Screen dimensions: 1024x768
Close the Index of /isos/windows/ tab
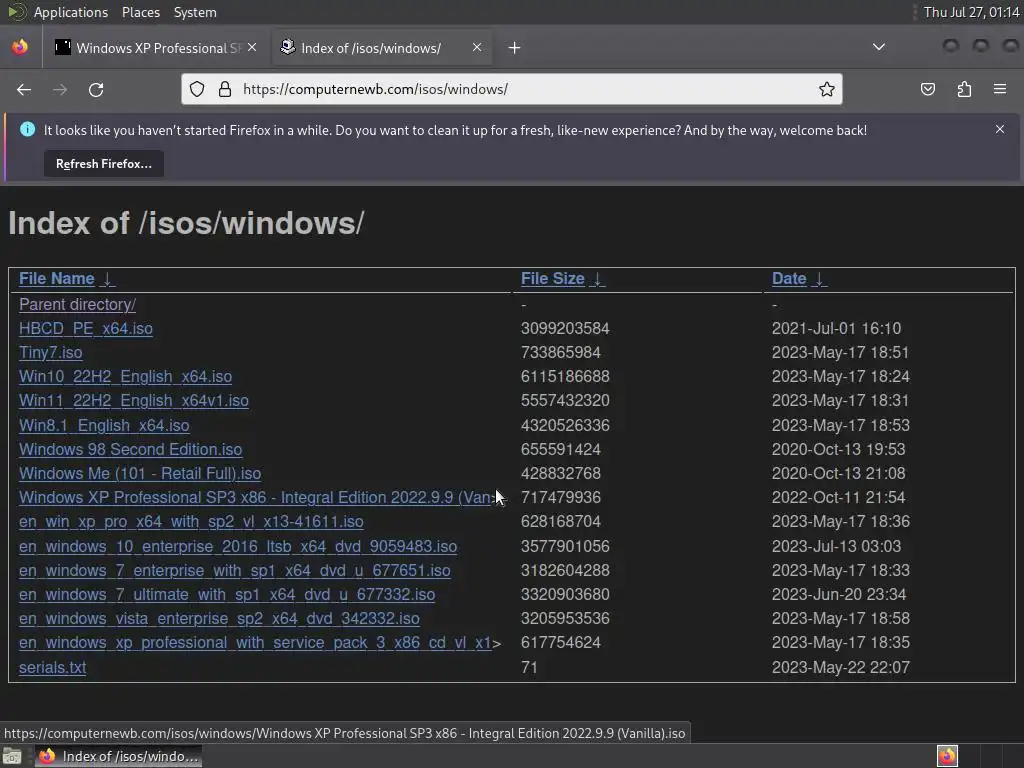477,47
